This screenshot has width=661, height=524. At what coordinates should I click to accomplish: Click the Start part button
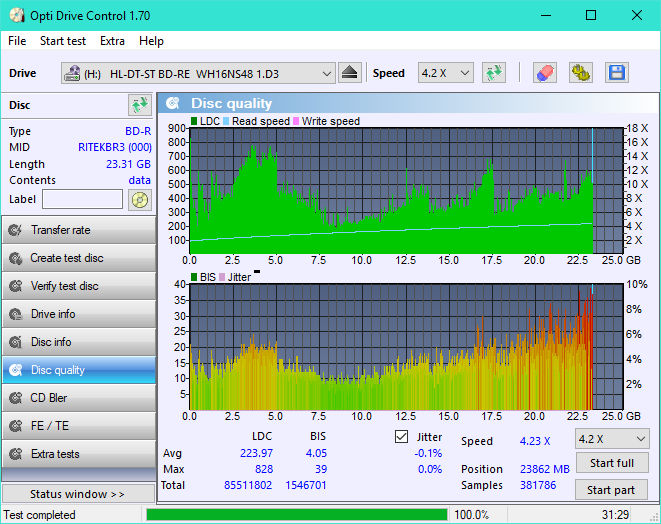[x=611, y=490]
